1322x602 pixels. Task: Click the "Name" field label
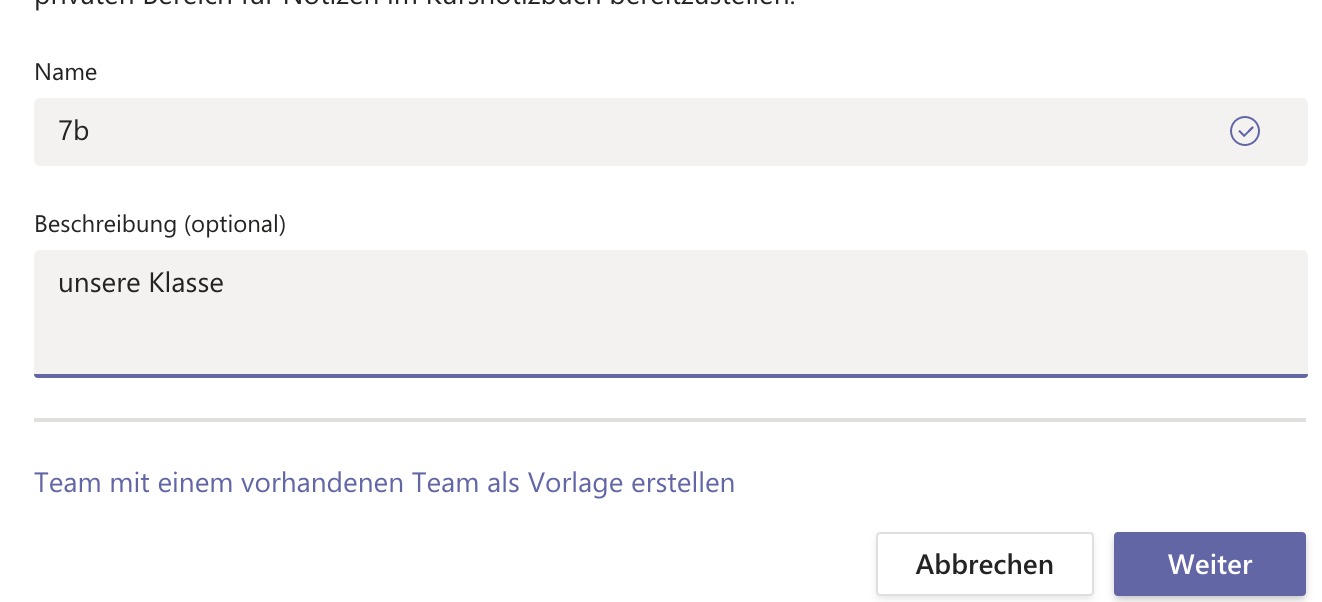(x=65, y=72)
